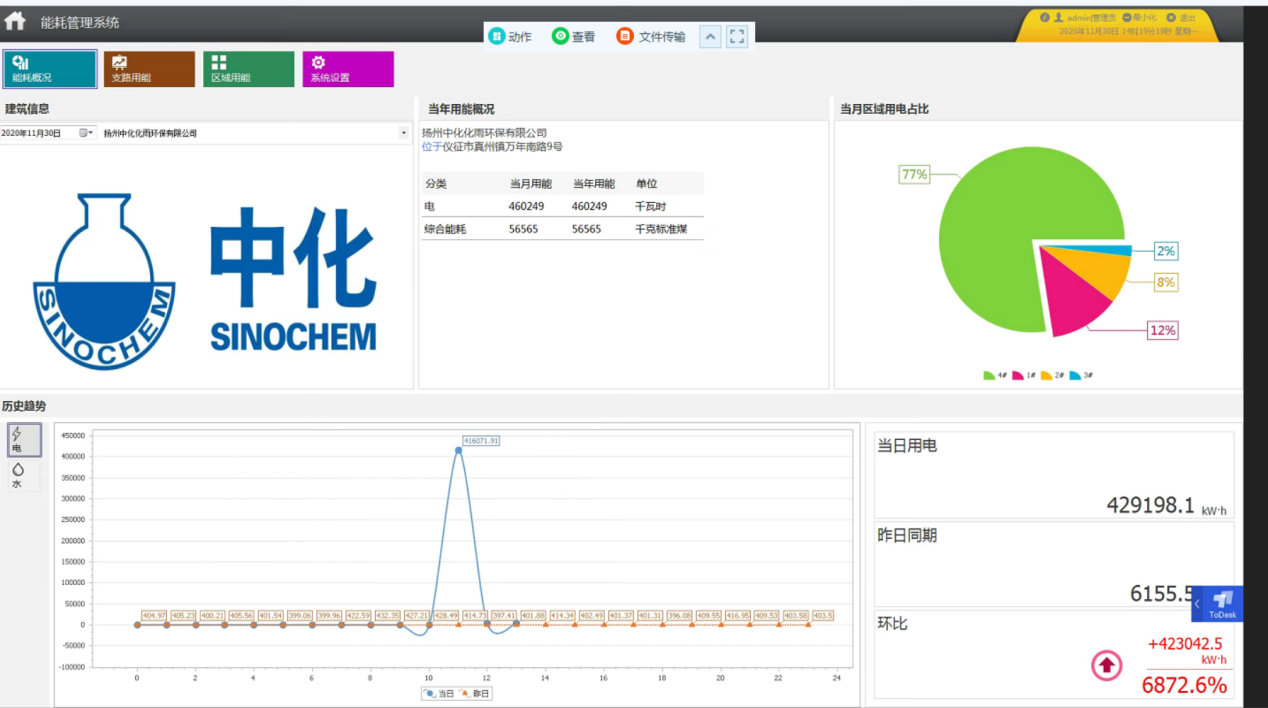The image size is (1268, 708).
Task: Switch to the 支路用能 tab
Action: coord(149,69)
